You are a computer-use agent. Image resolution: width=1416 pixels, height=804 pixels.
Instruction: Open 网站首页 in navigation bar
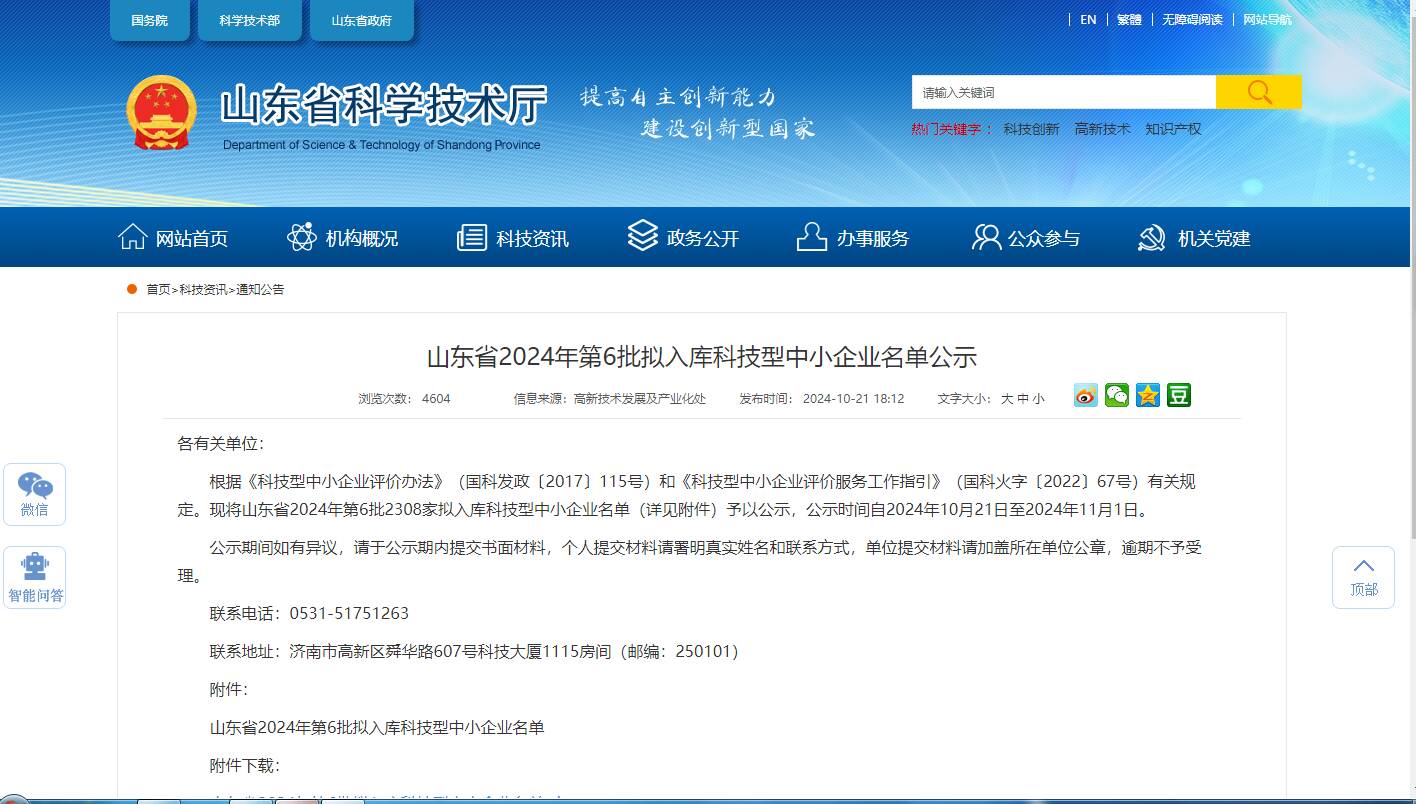point(173,238)
